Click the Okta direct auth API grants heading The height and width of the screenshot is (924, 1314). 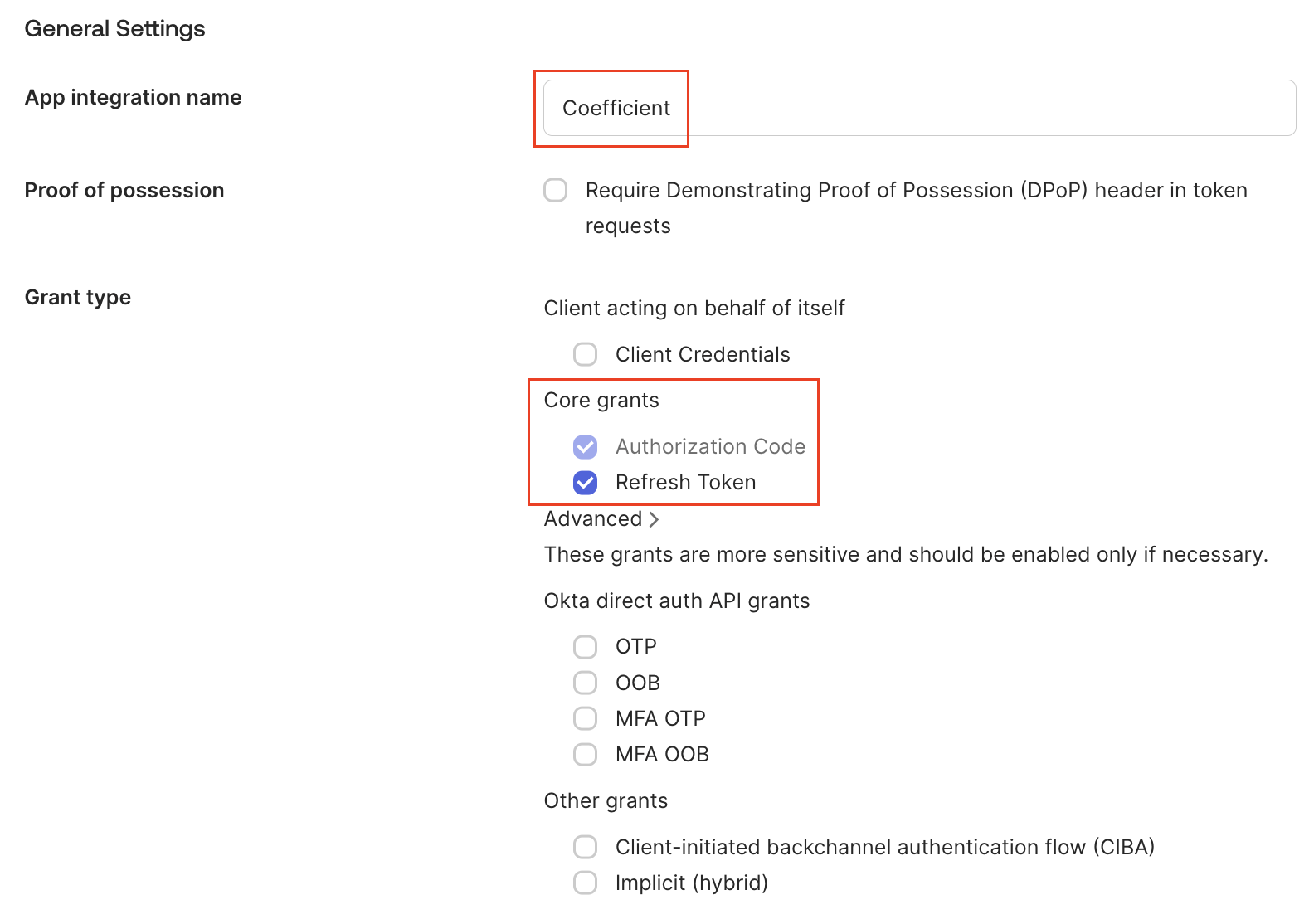[676, 601]
